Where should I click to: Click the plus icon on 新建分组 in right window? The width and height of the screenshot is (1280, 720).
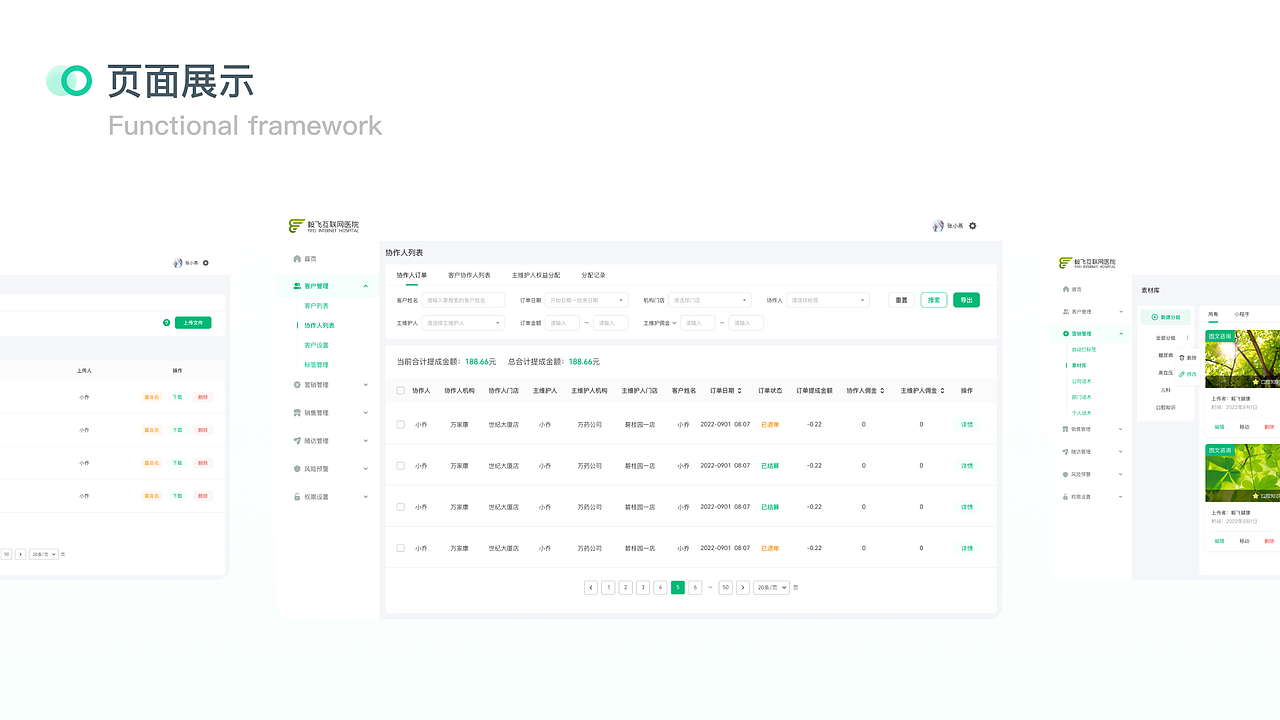pyautogui.click(x=1155, y=317)
